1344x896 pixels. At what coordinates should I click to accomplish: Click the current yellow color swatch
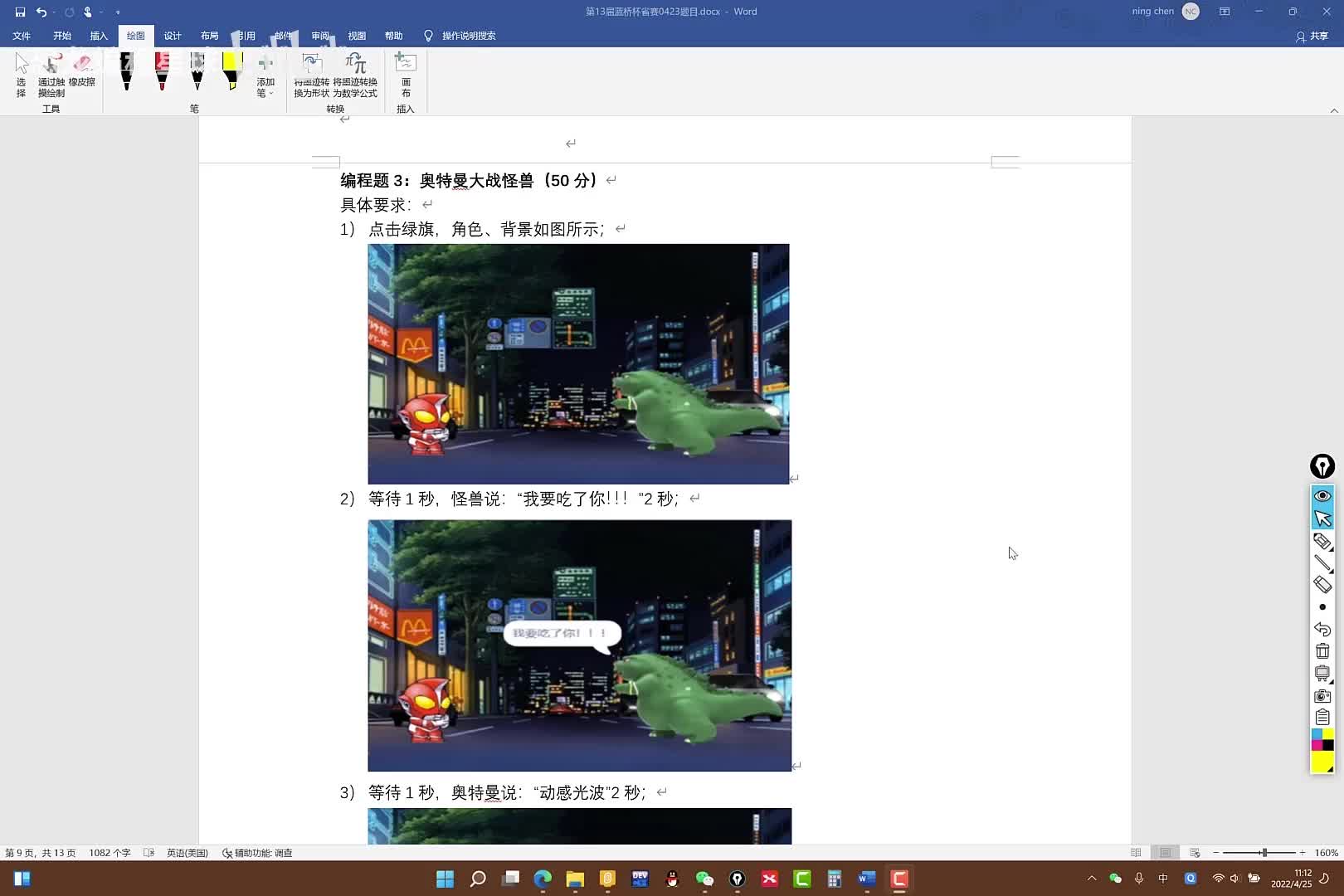click(x=1322, y=762)
